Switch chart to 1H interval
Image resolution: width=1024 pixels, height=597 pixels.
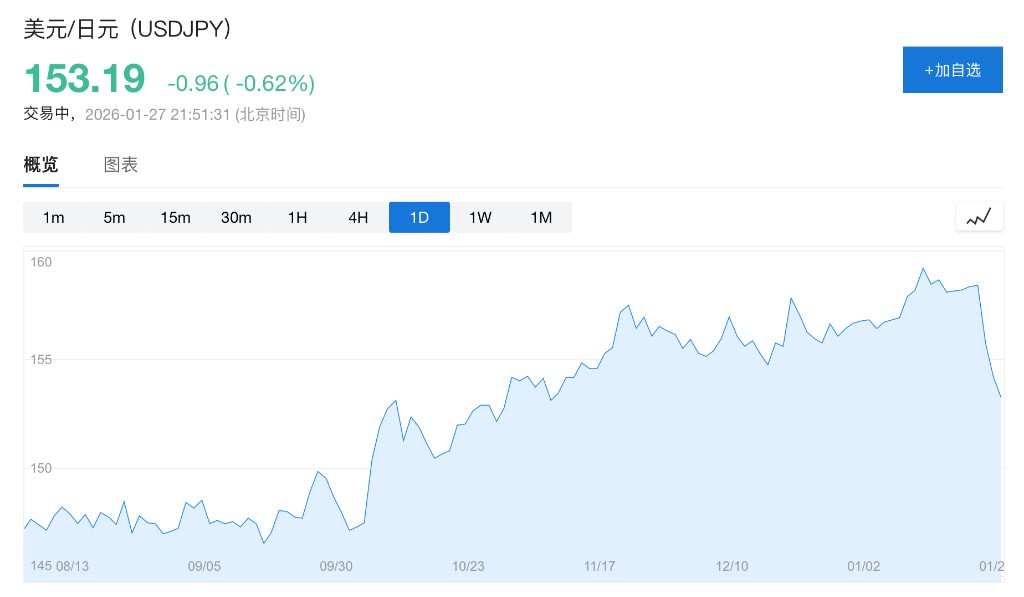[x=297, y=217]
